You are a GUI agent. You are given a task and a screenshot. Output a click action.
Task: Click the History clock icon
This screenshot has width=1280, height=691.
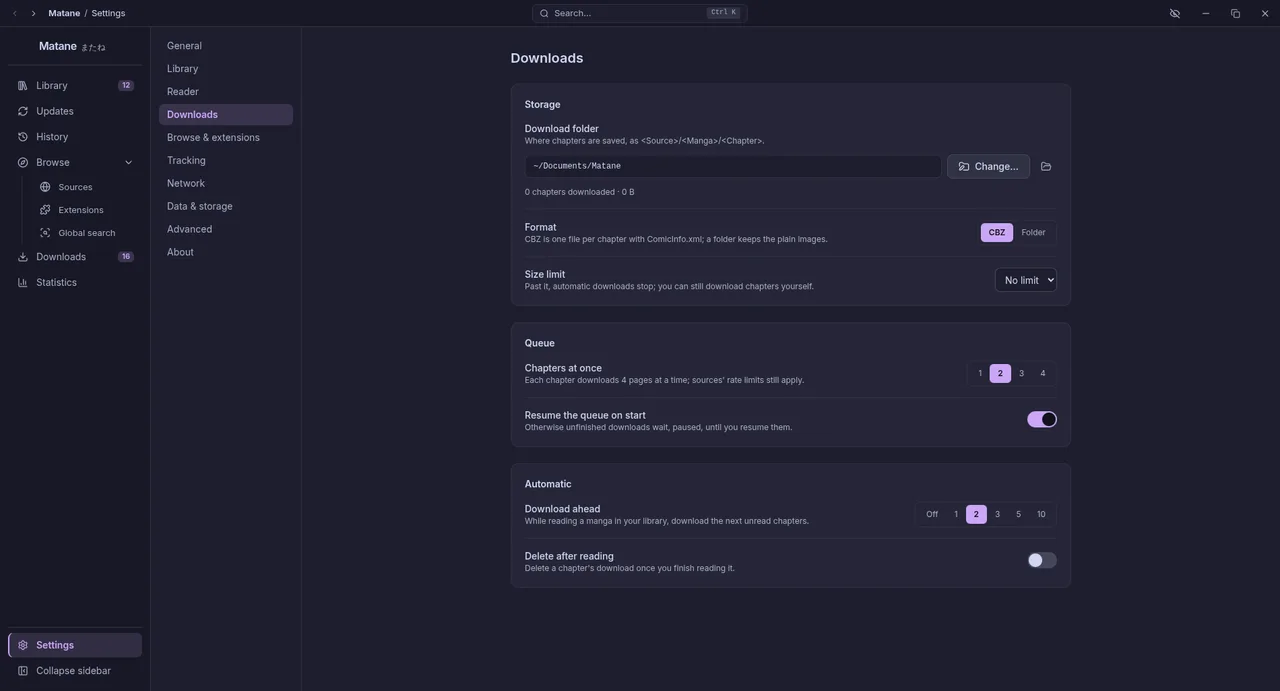point(22,137)
